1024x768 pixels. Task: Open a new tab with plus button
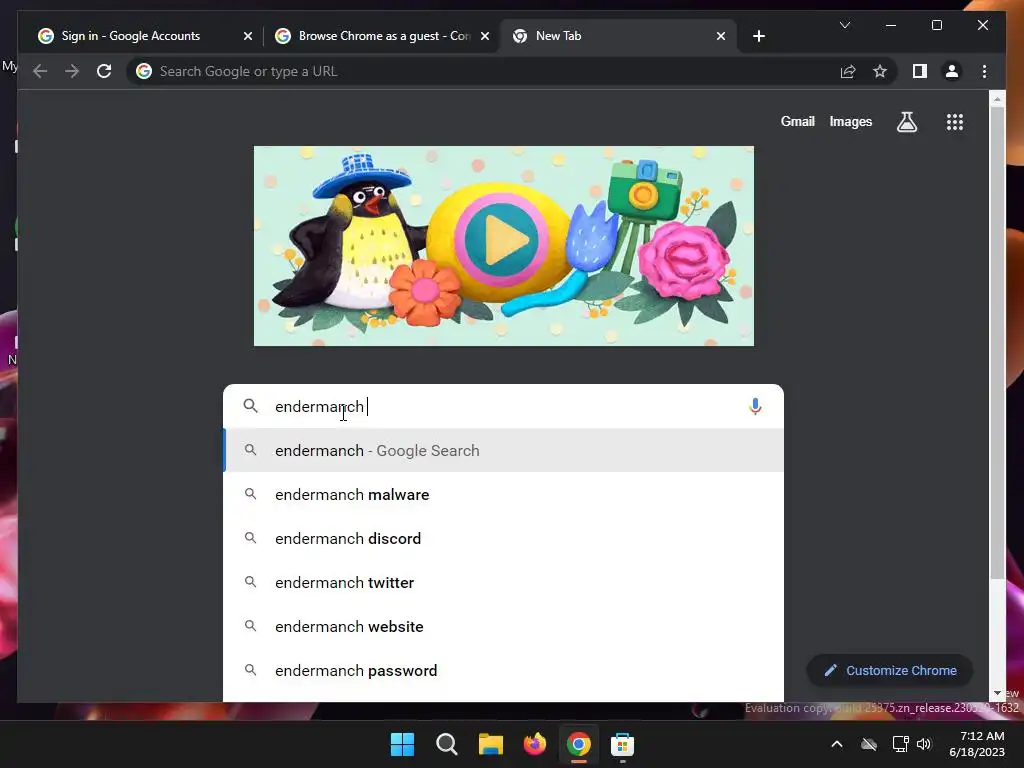coord(758,36)
